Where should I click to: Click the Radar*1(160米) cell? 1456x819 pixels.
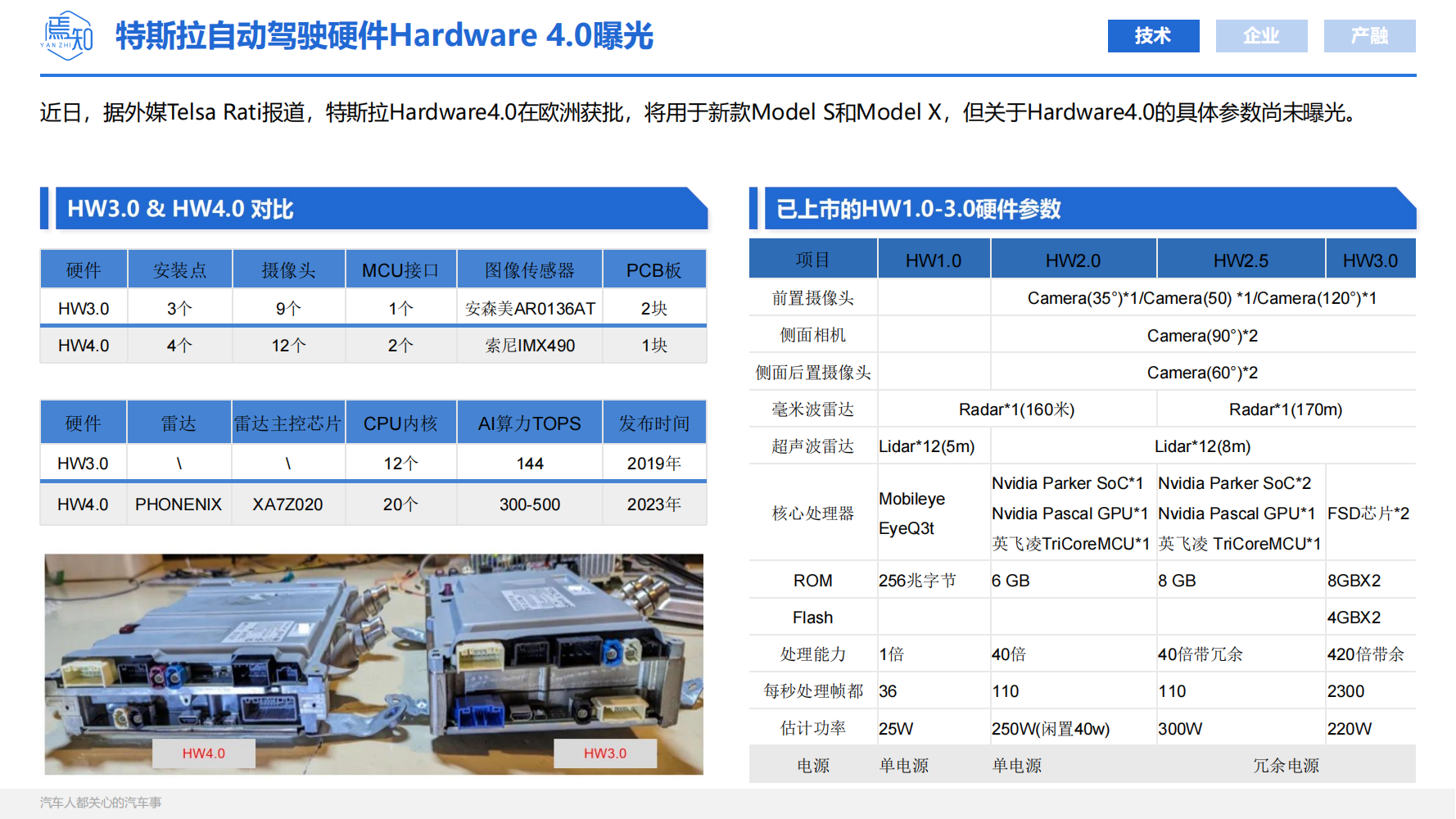pos(1016,409)
